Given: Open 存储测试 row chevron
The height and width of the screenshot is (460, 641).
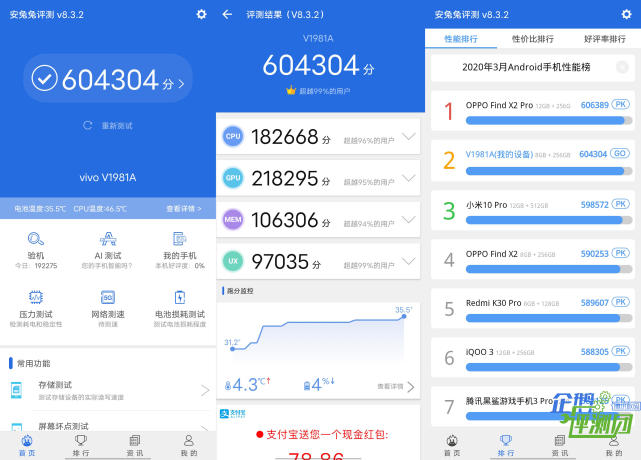Looking at the screenshot, I should pos(205,390).
